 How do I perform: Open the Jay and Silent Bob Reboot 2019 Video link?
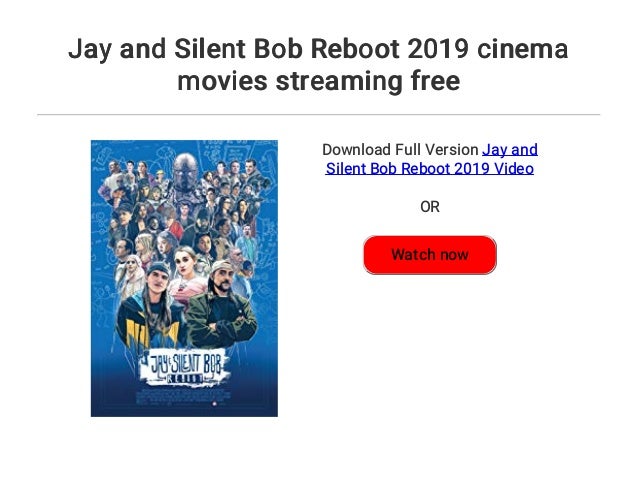pos(430,159)
